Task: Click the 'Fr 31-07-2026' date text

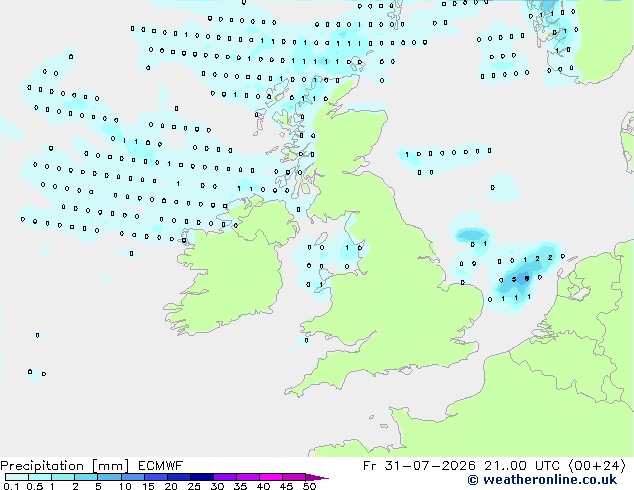Action: [419, 466]
